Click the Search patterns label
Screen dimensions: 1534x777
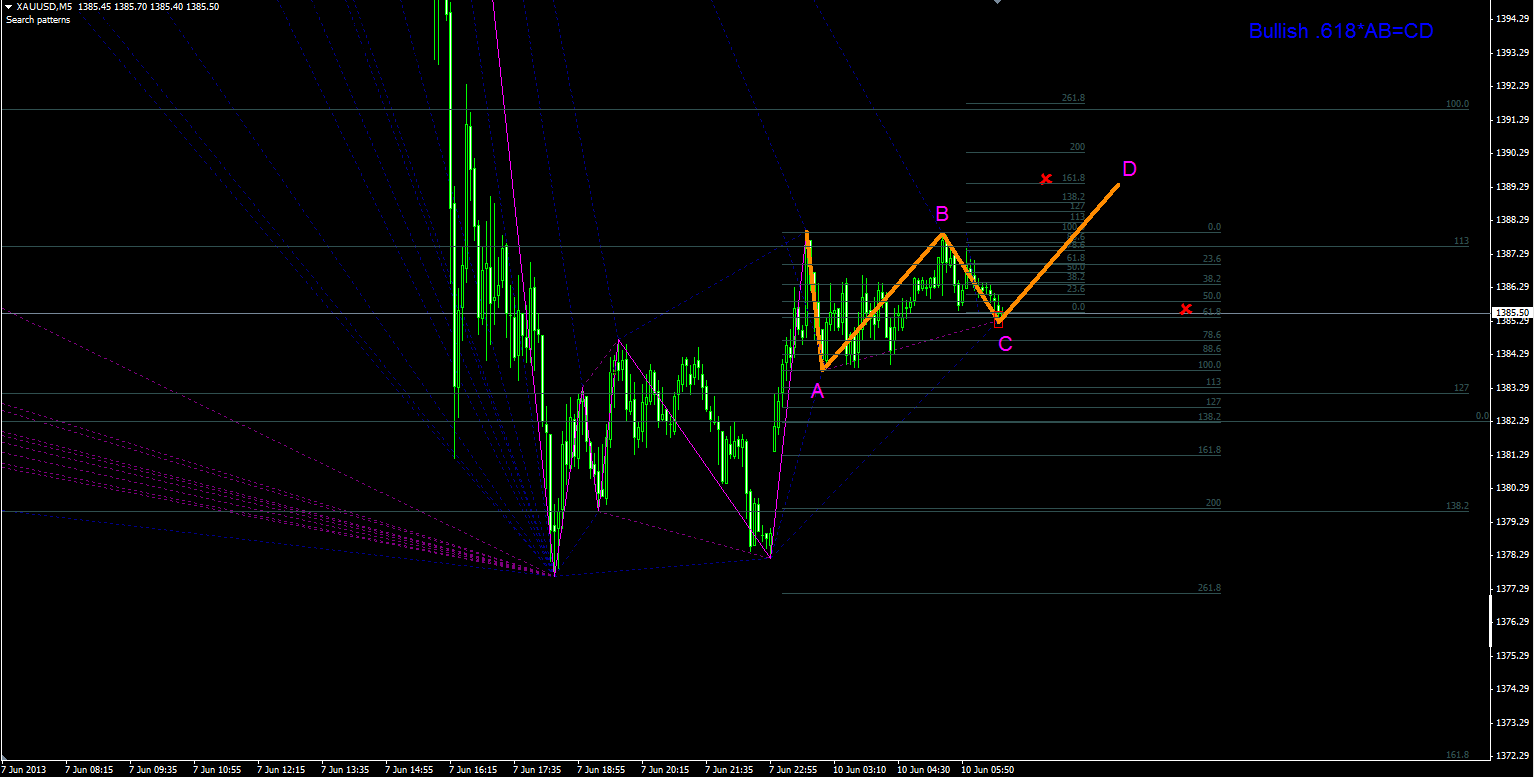[38, 20]
